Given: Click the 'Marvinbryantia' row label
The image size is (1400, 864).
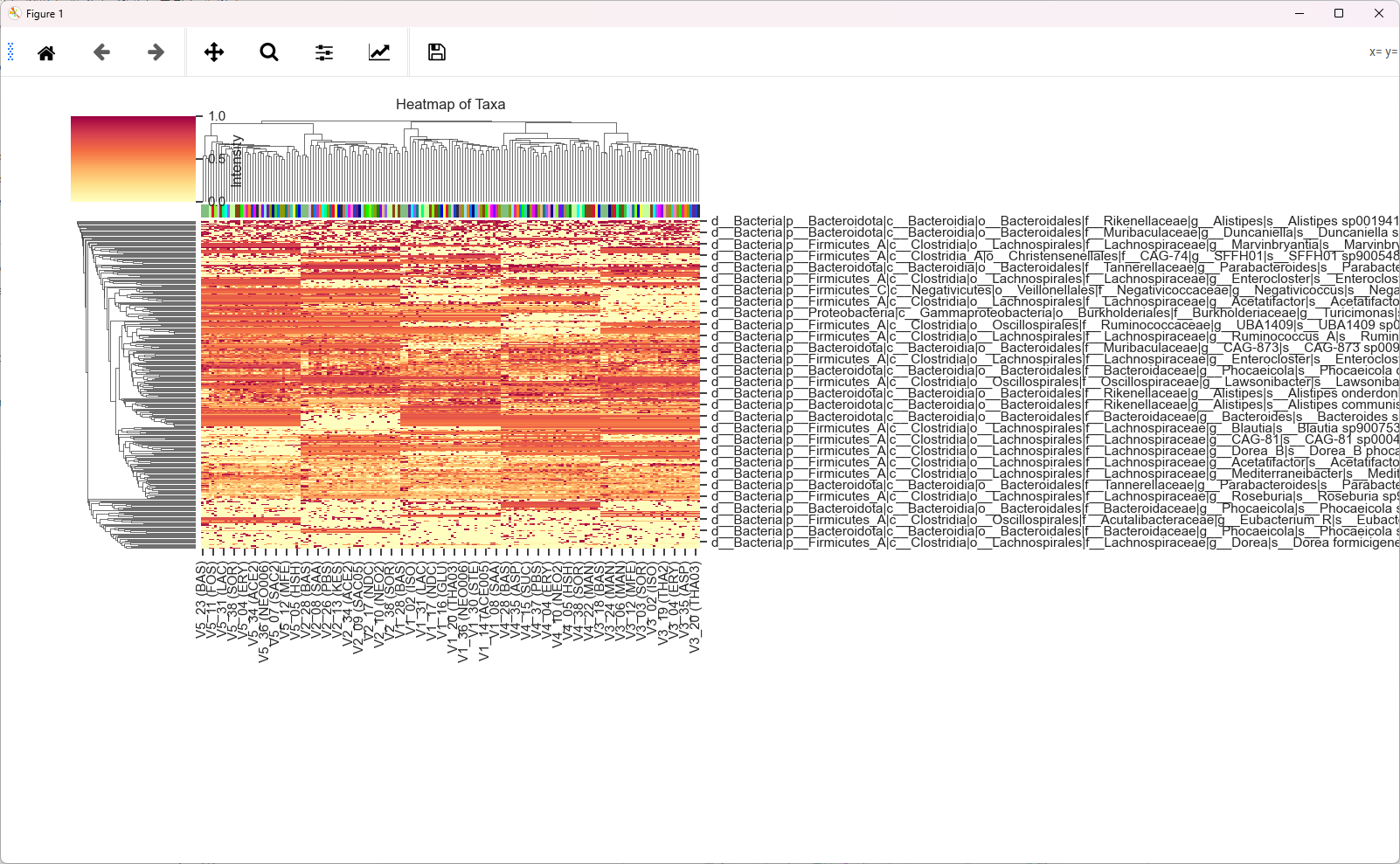Looking at the screenshot, I should tap(1055, 245).
